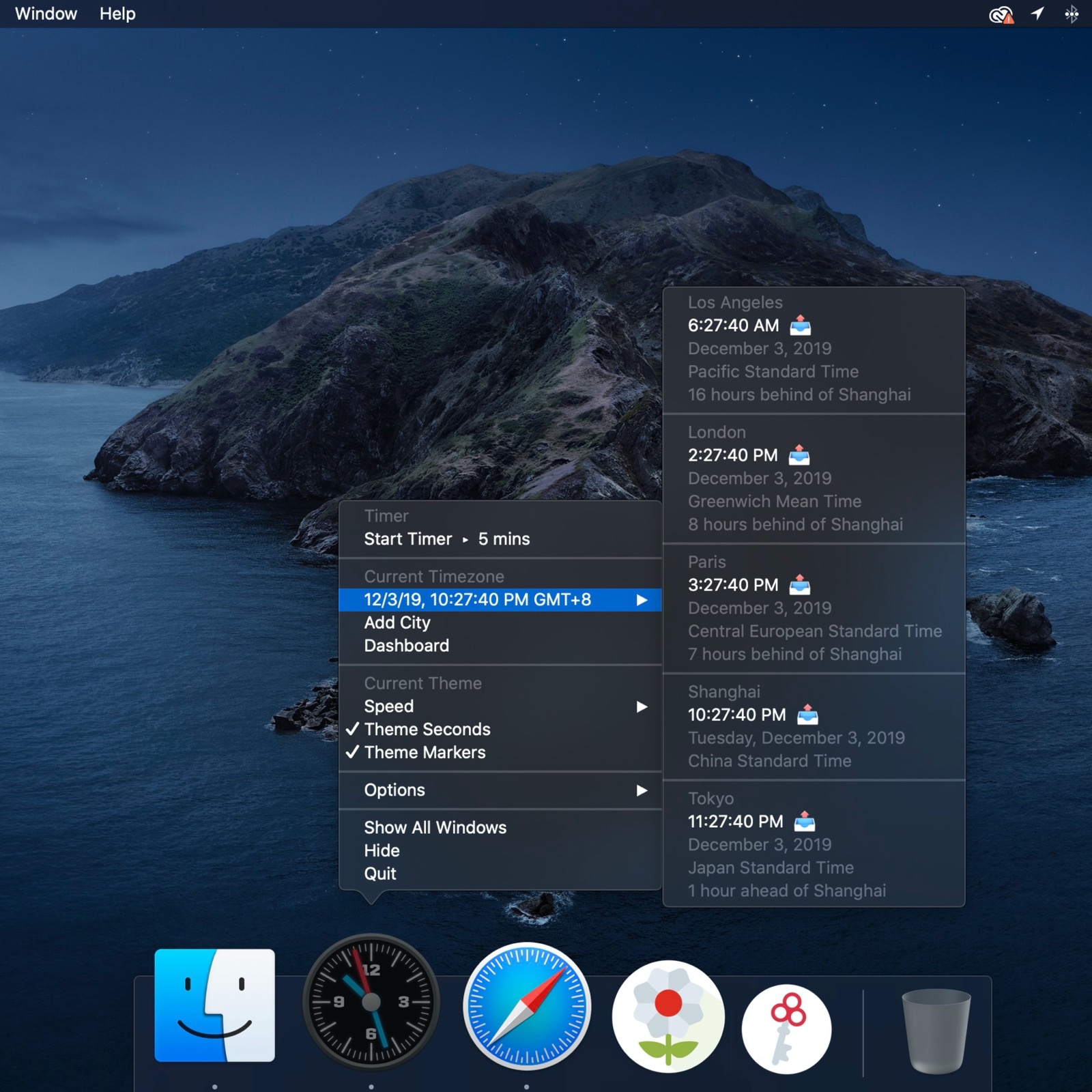Viewport: 1092px width, 1092px height.
Task: Click the share icon next to Los Angeles time
Action: point(800,326)
